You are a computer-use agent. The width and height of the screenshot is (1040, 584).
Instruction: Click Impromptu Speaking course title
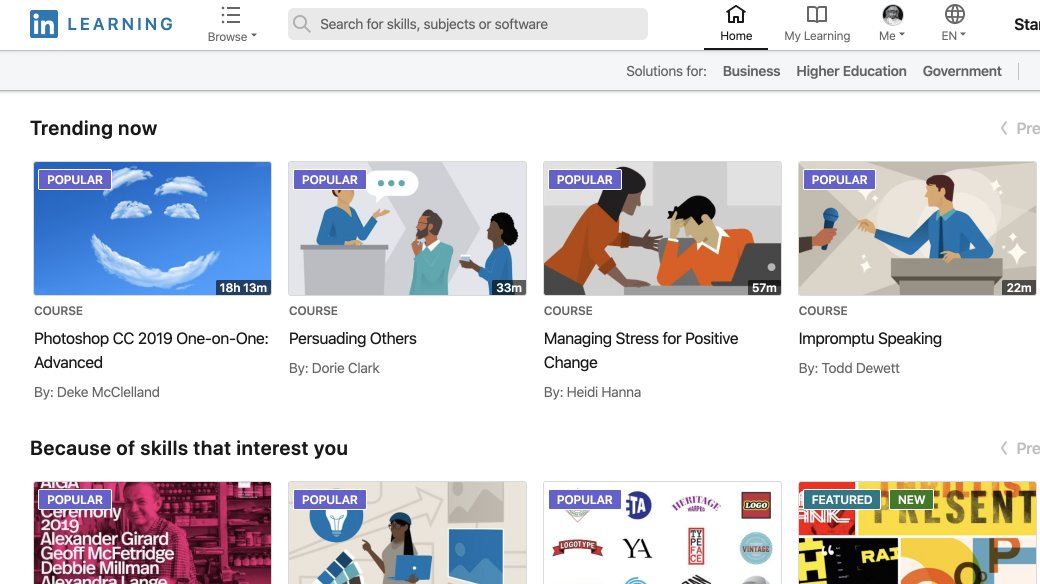pos(870,338)
